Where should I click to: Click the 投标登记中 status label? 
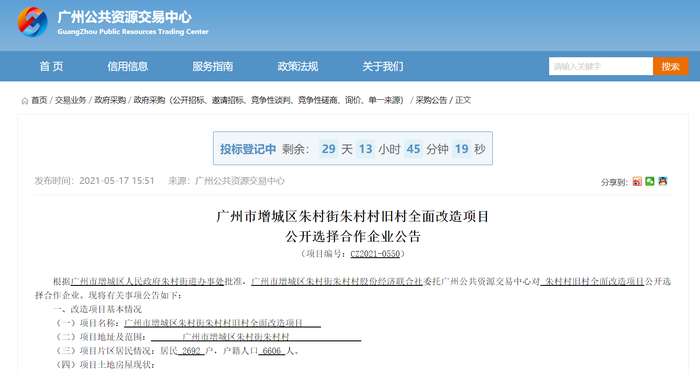(248, 149)
